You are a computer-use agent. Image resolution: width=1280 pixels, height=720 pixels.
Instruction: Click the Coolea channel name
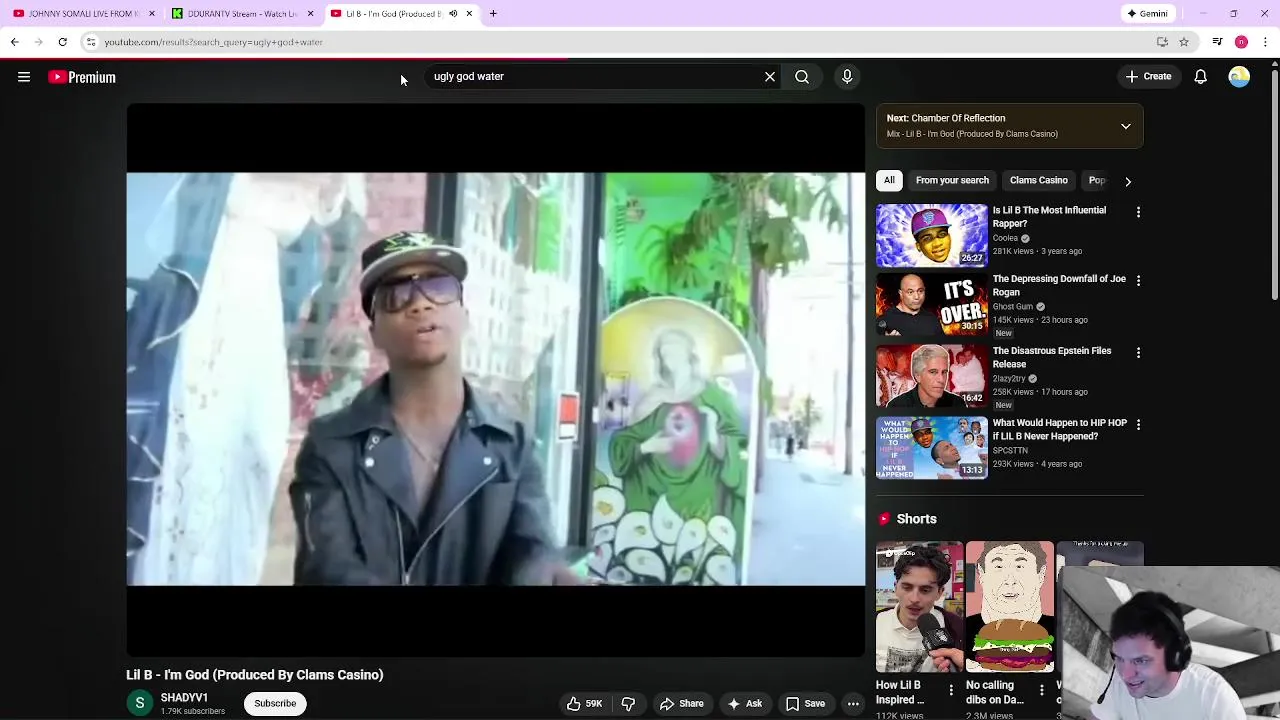pyautogui.click(x=1005, y=238)
